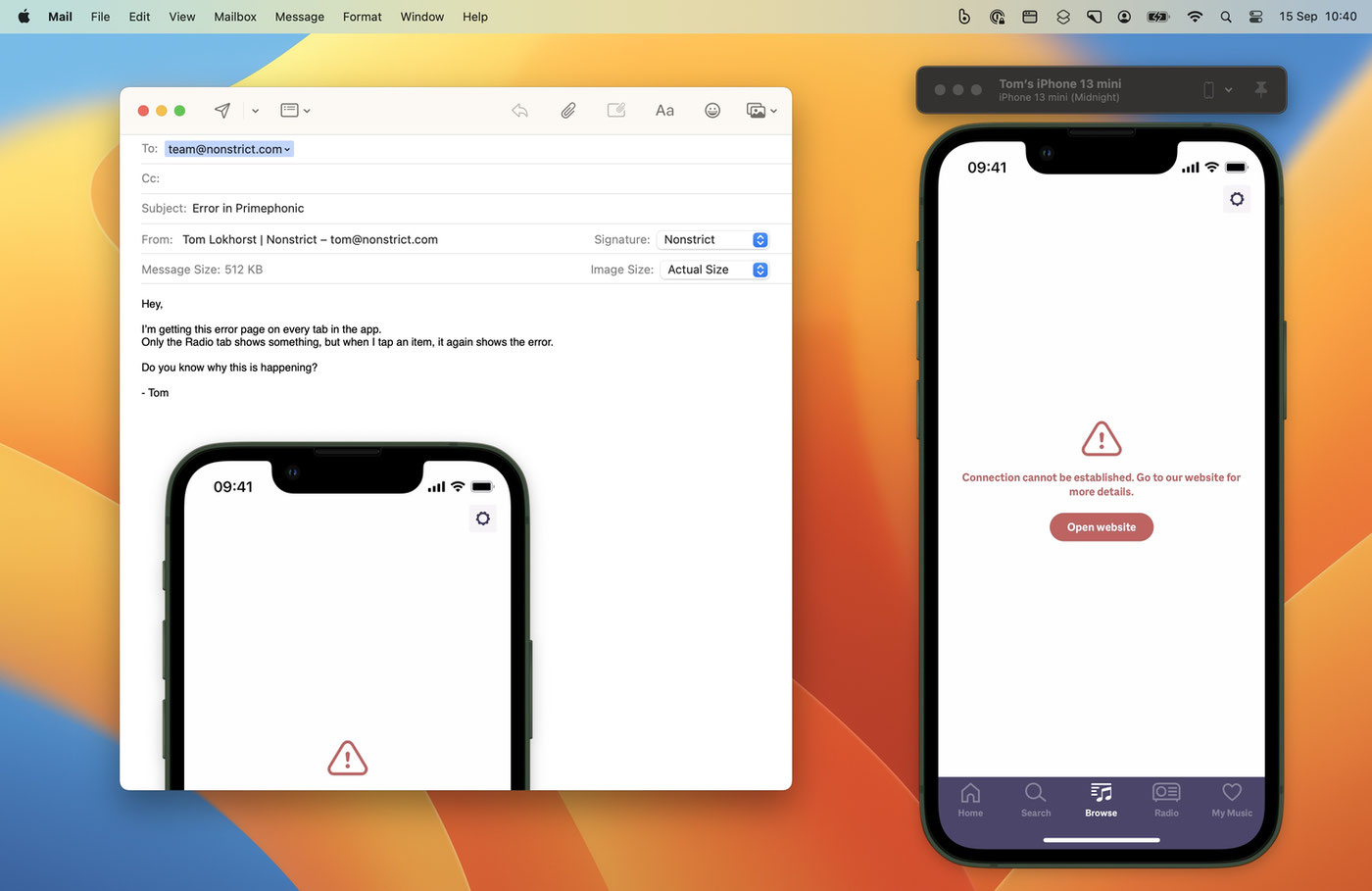Click Tom's iPhone 13 mini window title
The width and height of the screenshot is (1372, 891).
pyautogui.click(x=1059, y=84)
